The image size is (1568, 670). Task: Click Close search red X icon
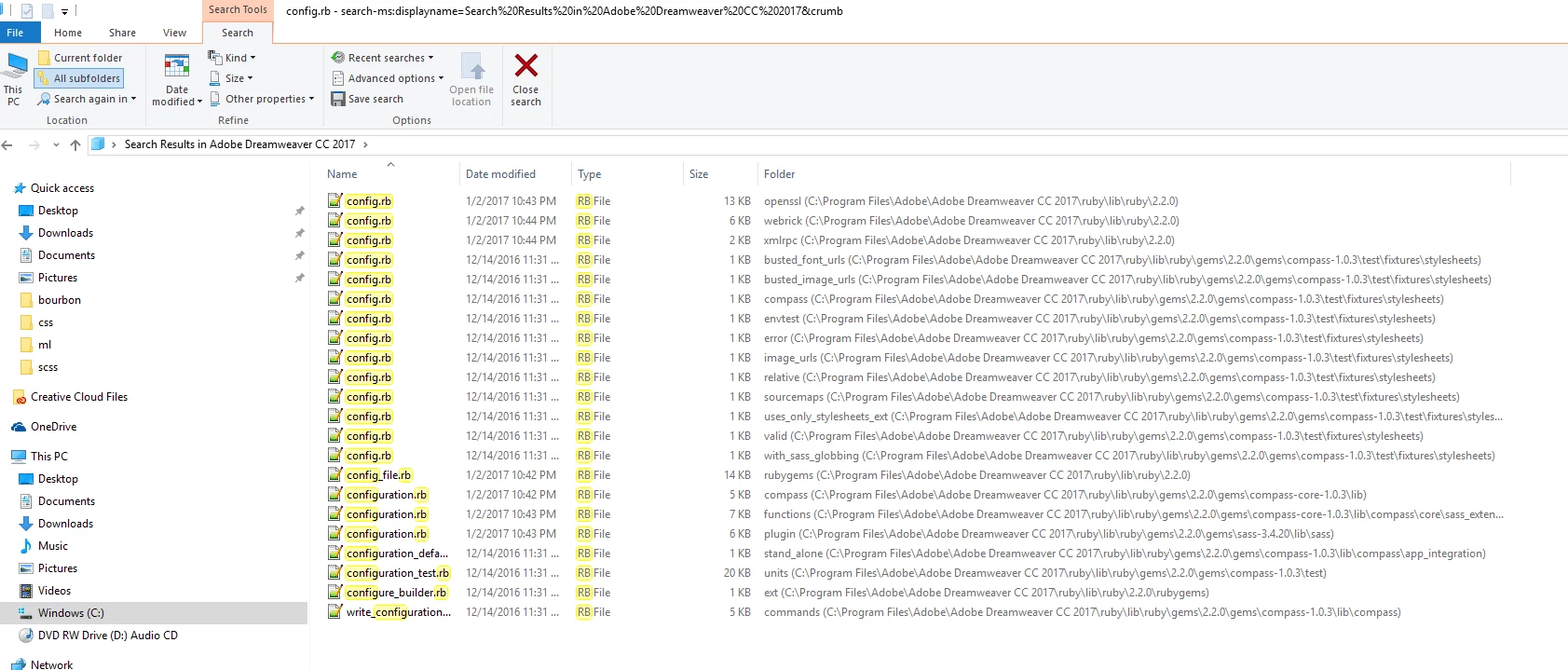(525, 65)
